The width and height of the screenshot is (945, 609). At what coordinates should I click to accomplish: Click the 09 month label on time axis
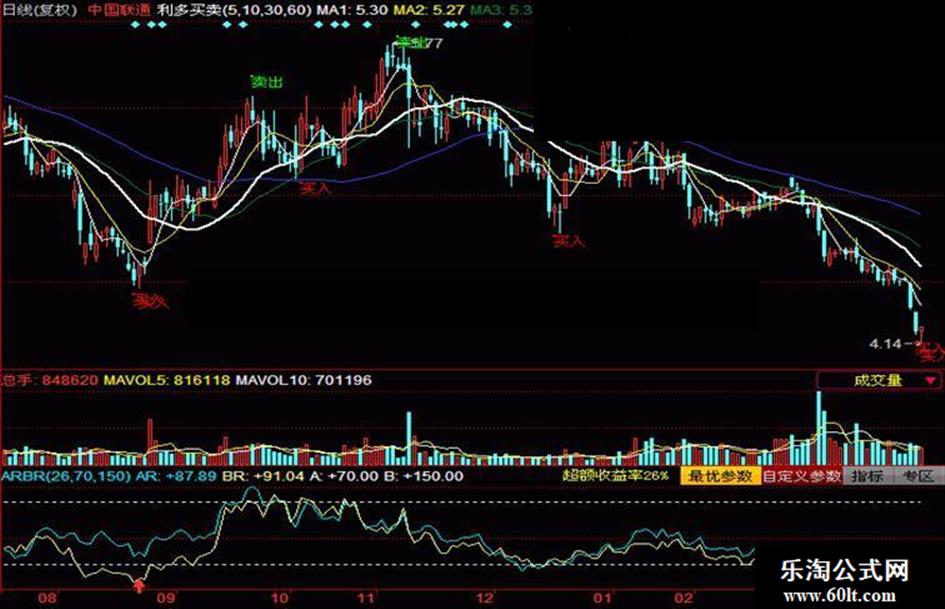click(x=166, y=598)
